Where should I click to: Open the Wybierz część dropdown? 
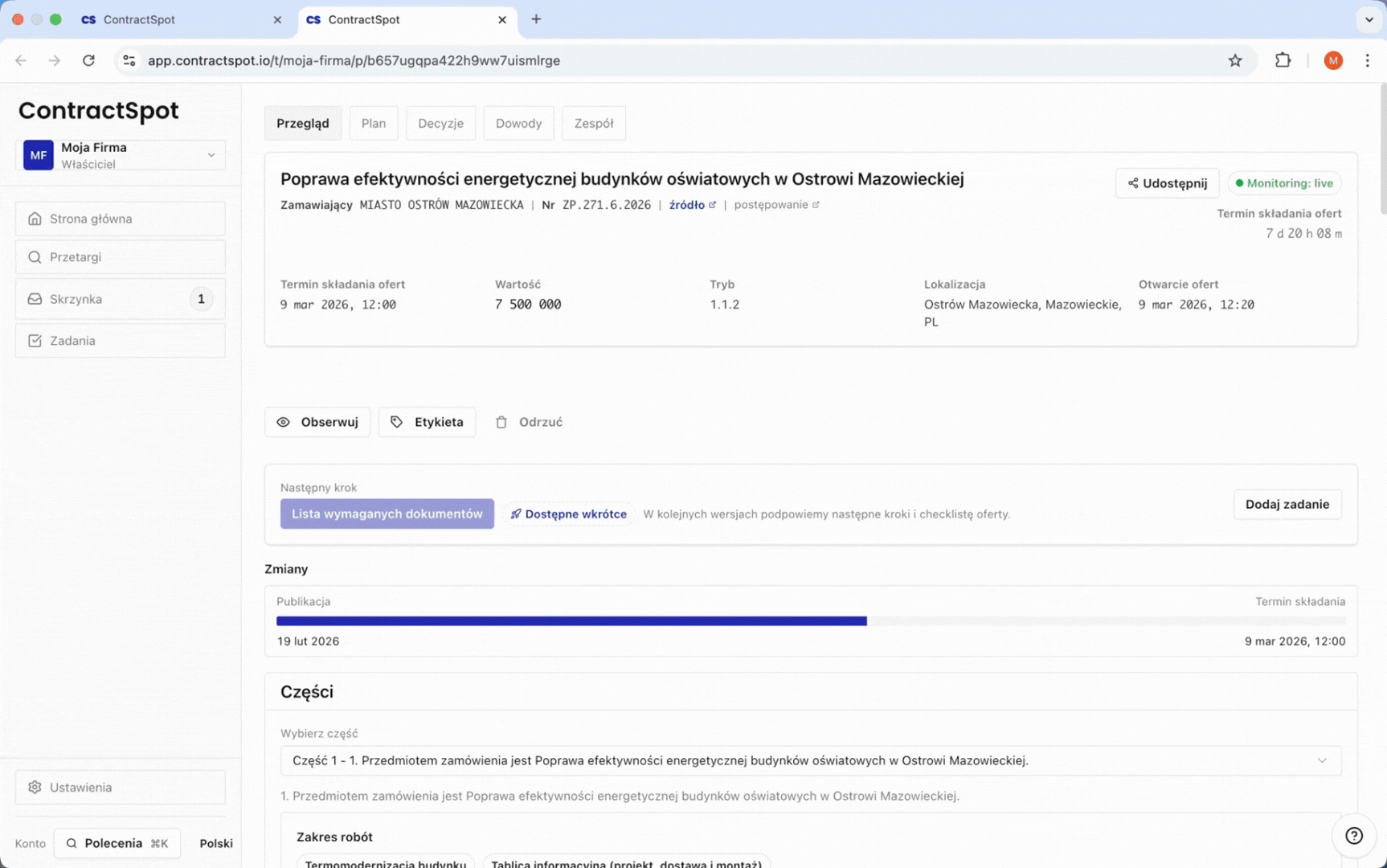click(x=811, y=760)
